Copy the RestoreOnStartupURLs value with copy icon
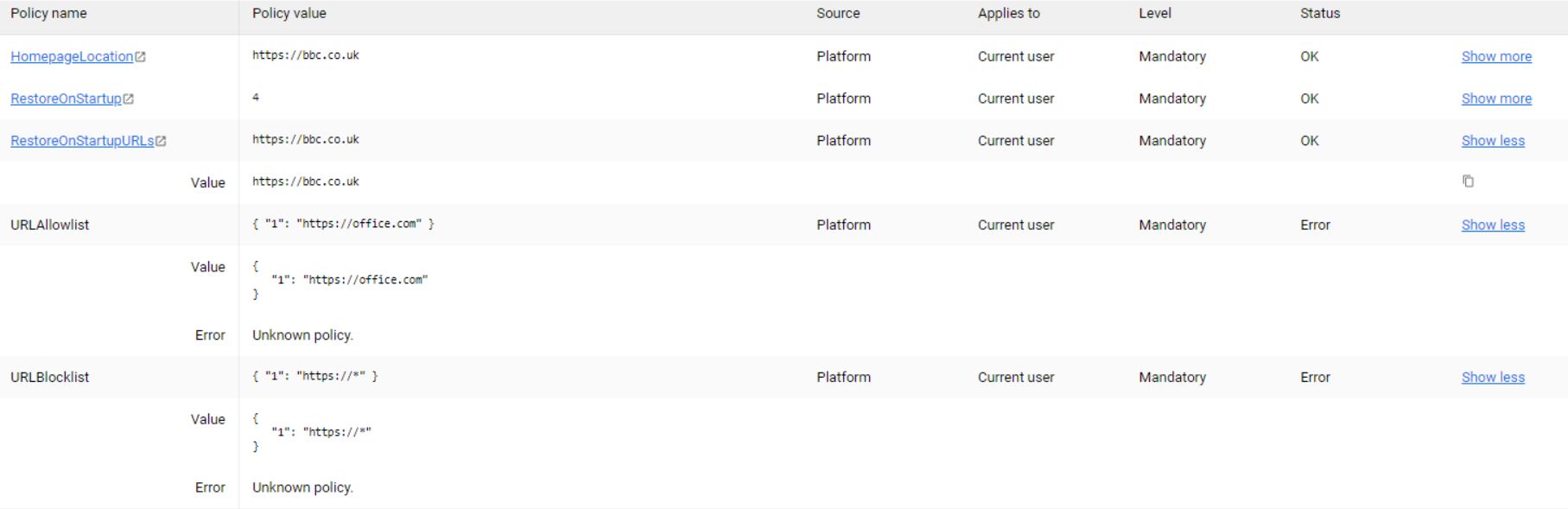The width and height of the screenshot is (1568, 509). [1468, 181]
